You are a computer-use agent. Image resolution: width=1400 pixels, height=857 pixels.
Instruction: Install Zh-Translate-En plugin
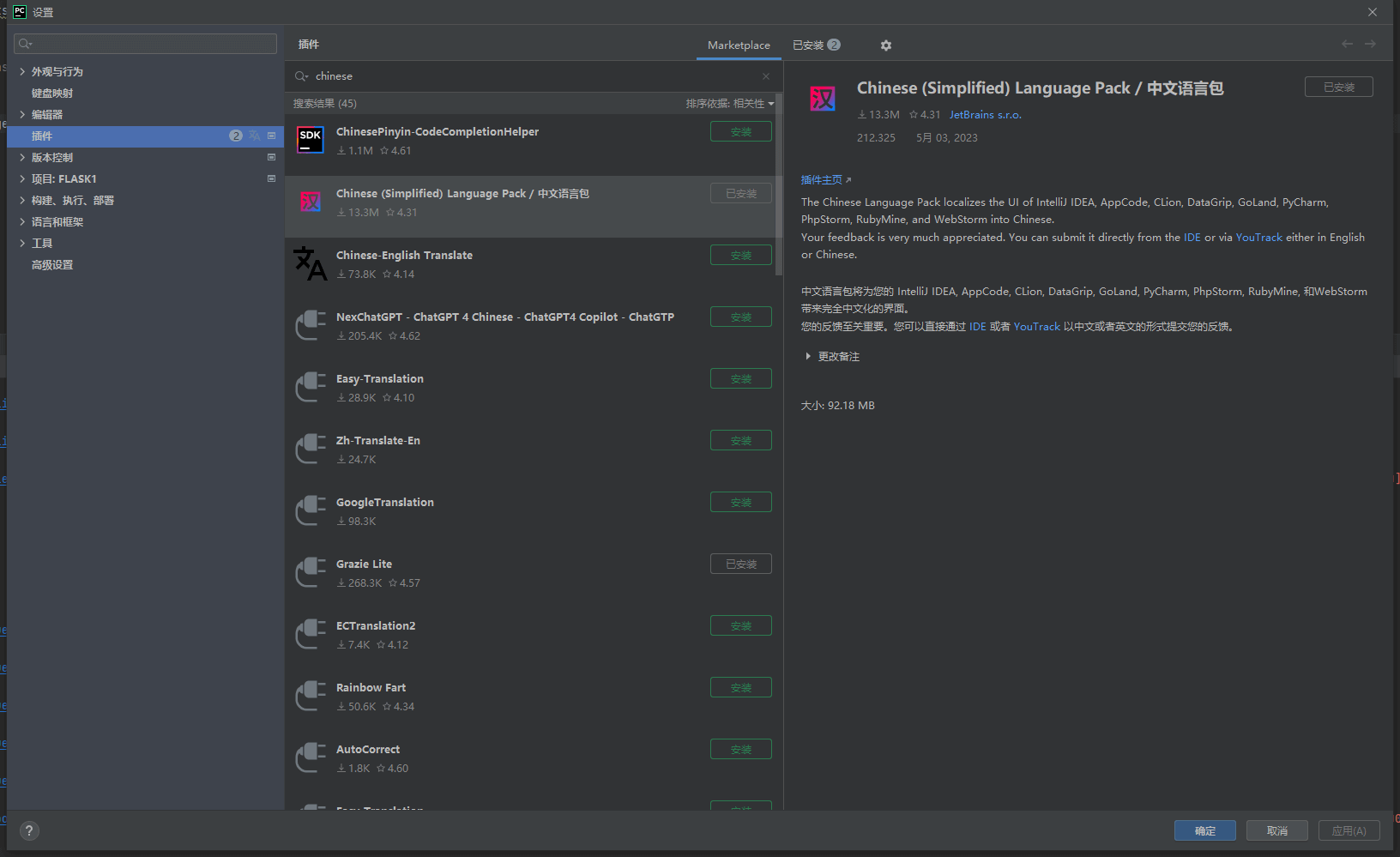(x=740, y=440)
